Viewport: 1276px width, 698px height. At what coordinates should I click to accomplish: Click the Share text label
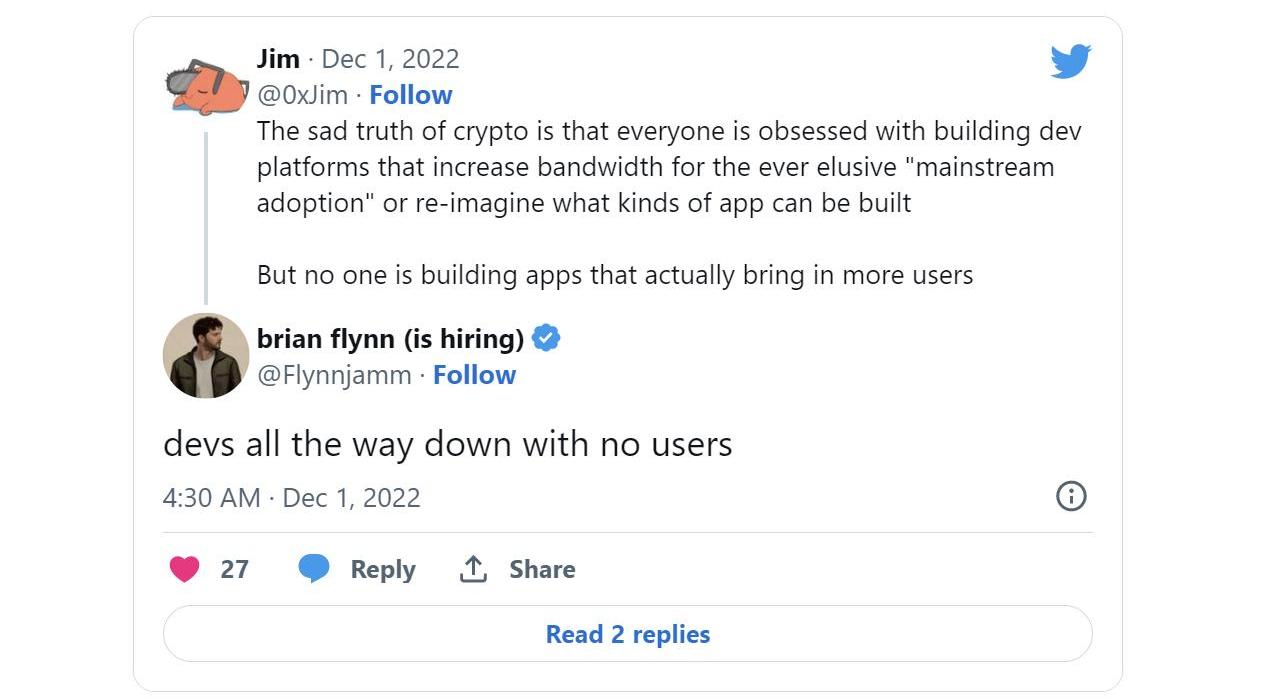click(x=542, y=569)
